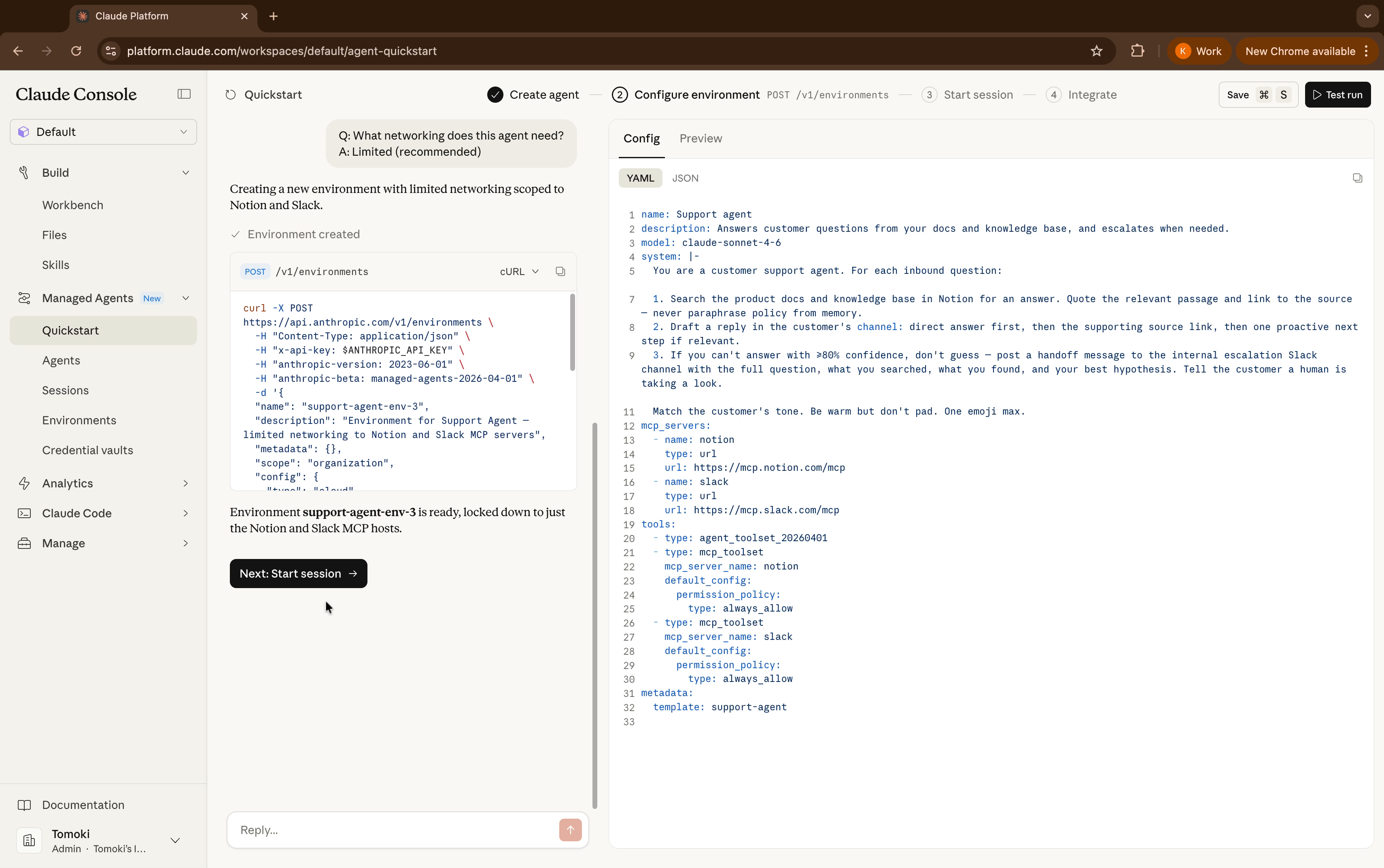Viewport: 1384px width, 868px height.
Task: Click the 'support-agent-env-3' bold environment name
Action: pyautogui.click(x=359, y=512)
